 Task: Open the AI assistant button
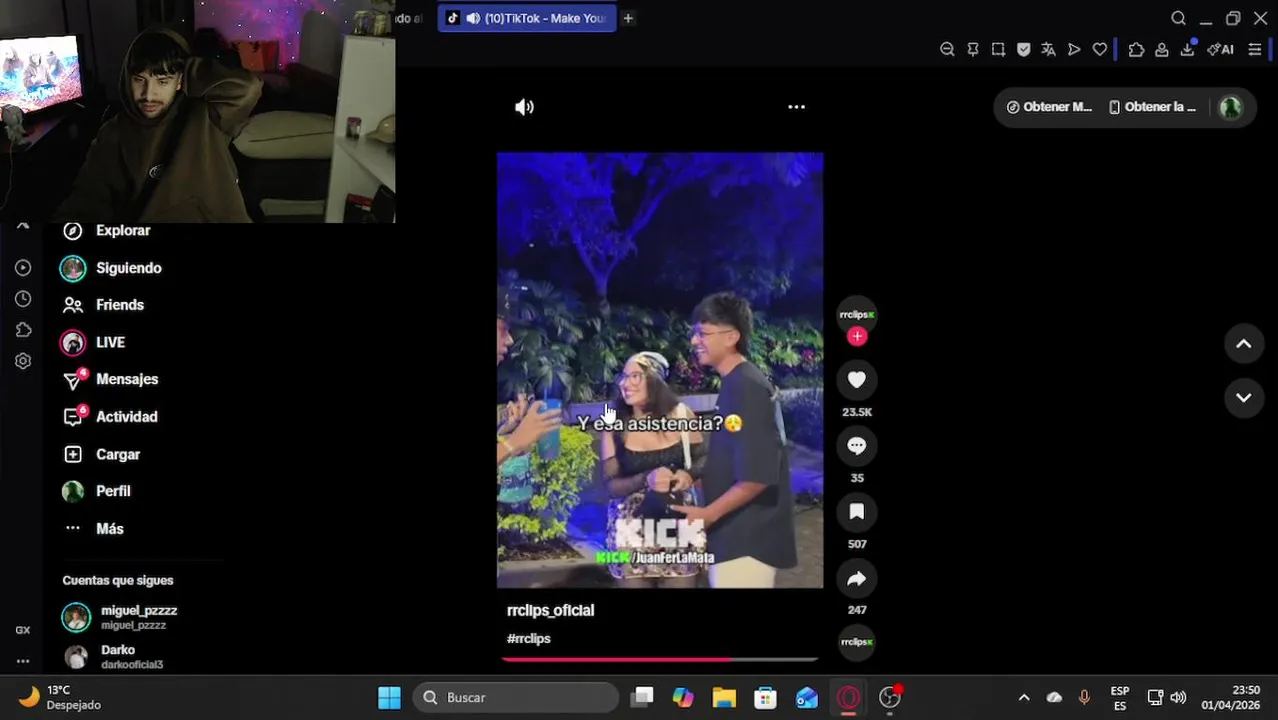point(1220,49)
